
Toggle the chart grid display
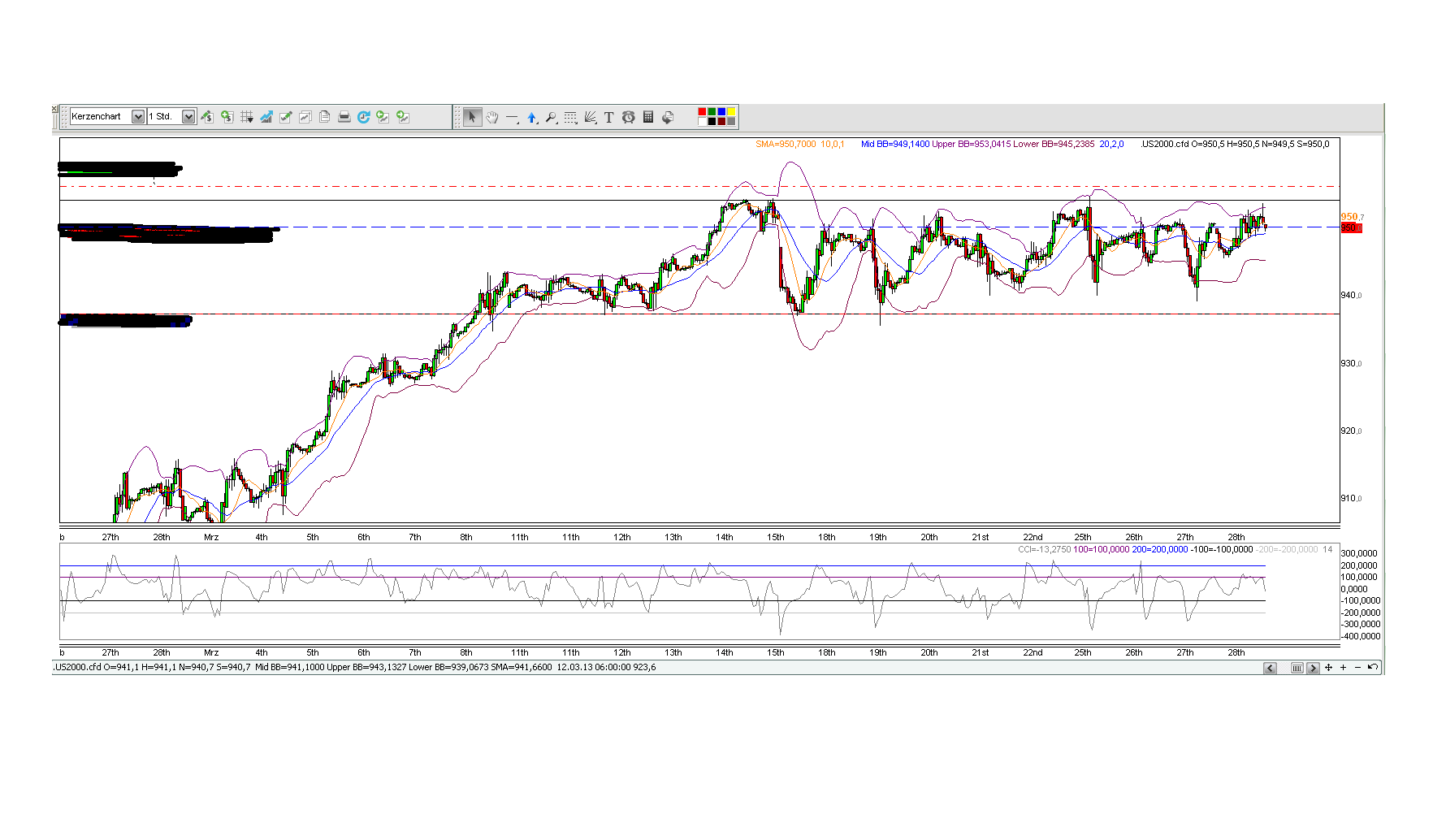249,116
